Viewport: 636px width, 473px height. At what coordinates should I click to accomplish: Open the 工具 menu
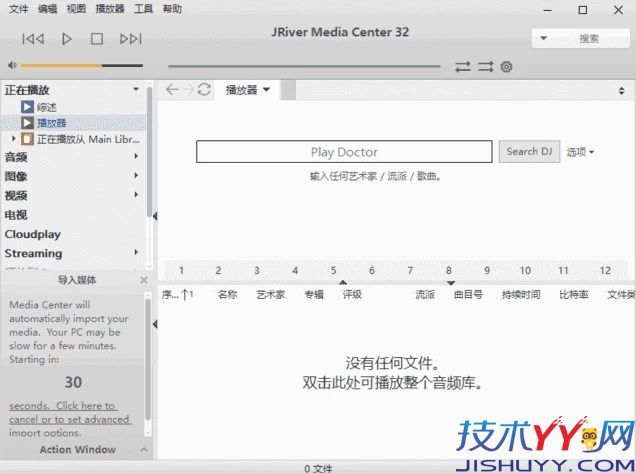pos(143,9)
